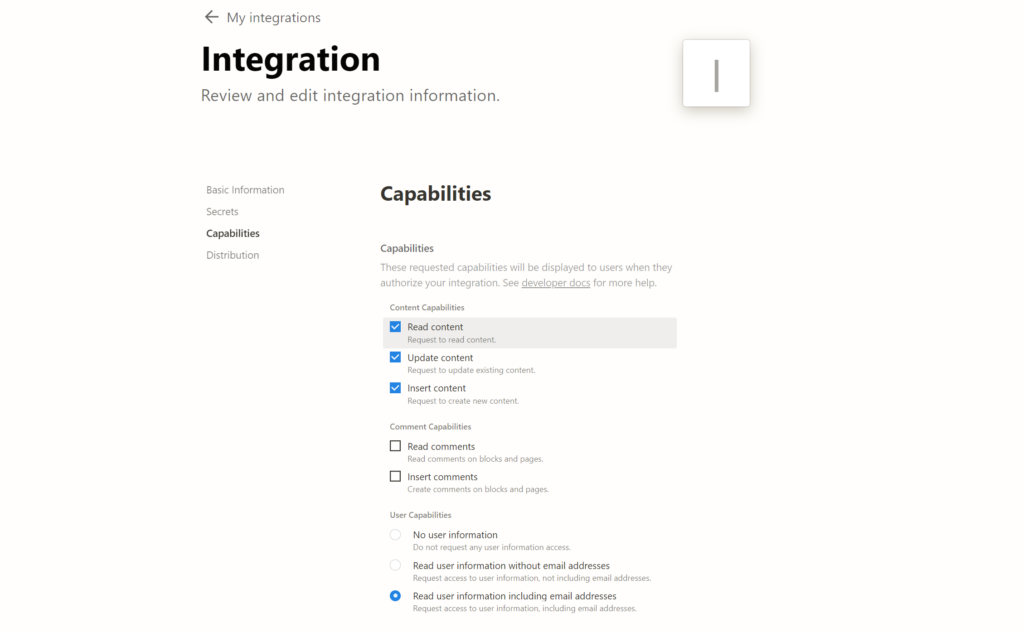This screenshot has width=1024, height=632.
Task: Enable the Insert comments checkbox
Action: point(395,477)
